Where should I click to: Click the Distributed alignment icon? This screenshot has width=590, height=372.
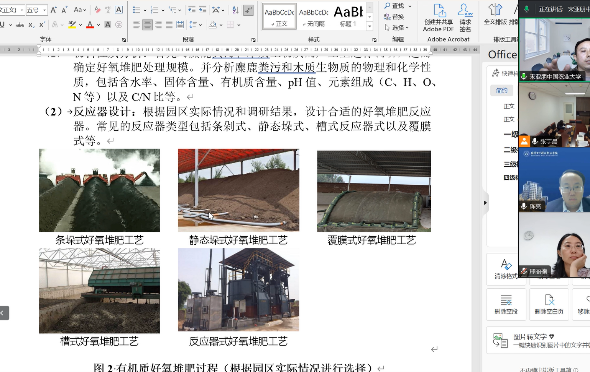pyautogui.click(x=180, y=25)
